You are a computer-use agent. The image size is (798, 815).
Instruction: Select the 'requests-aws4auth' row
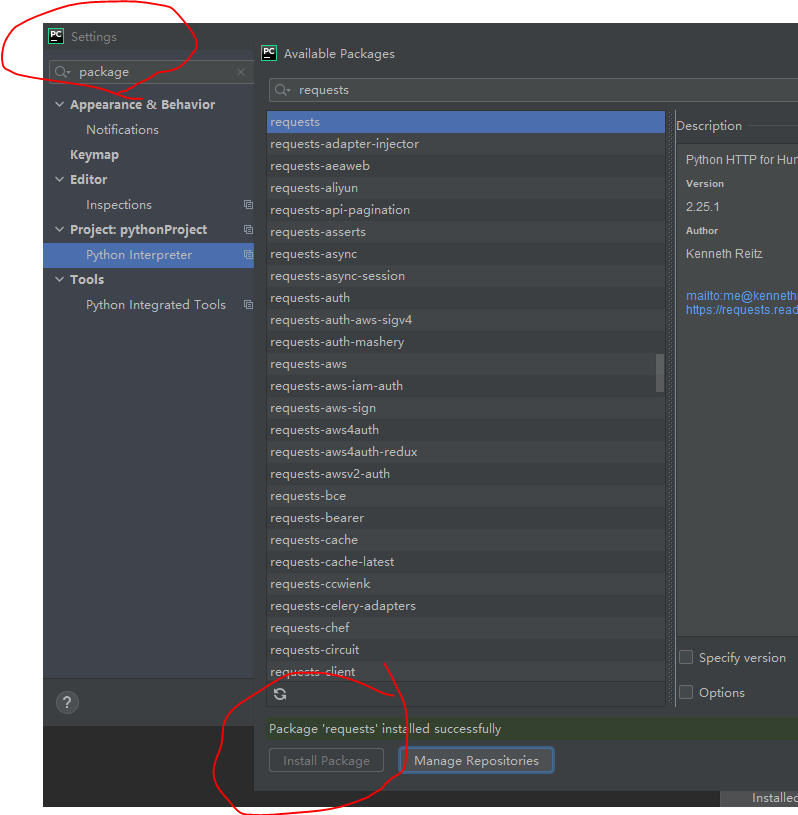466,430
